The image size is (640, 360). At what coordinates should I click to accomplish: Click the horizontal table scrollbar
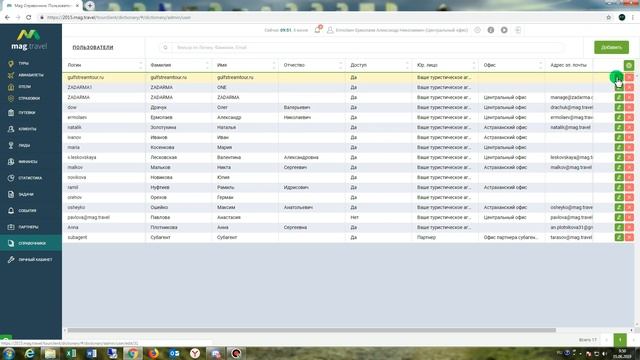tap(311, 330)
